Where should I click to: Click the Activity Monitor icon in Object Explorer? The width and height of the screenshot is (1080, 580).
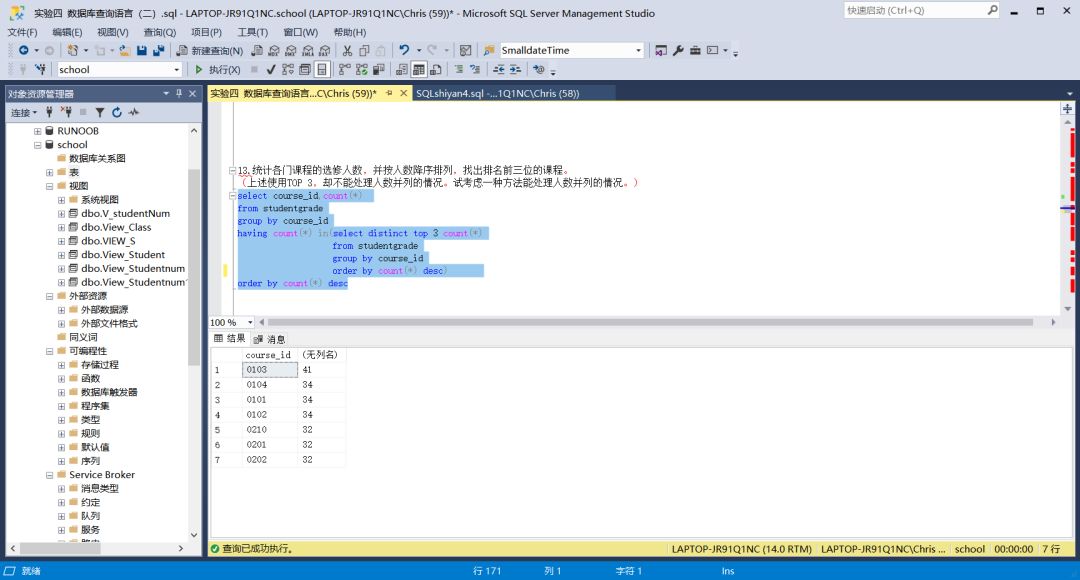point(133,112)
